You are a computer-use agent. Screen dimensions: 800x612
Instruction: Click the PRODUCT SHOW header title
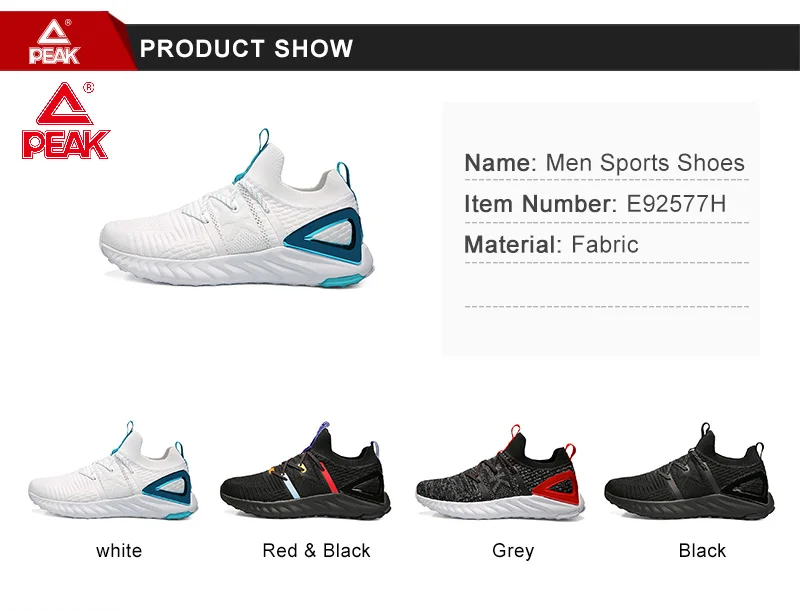pyautogui.click(x=246, y=48)
